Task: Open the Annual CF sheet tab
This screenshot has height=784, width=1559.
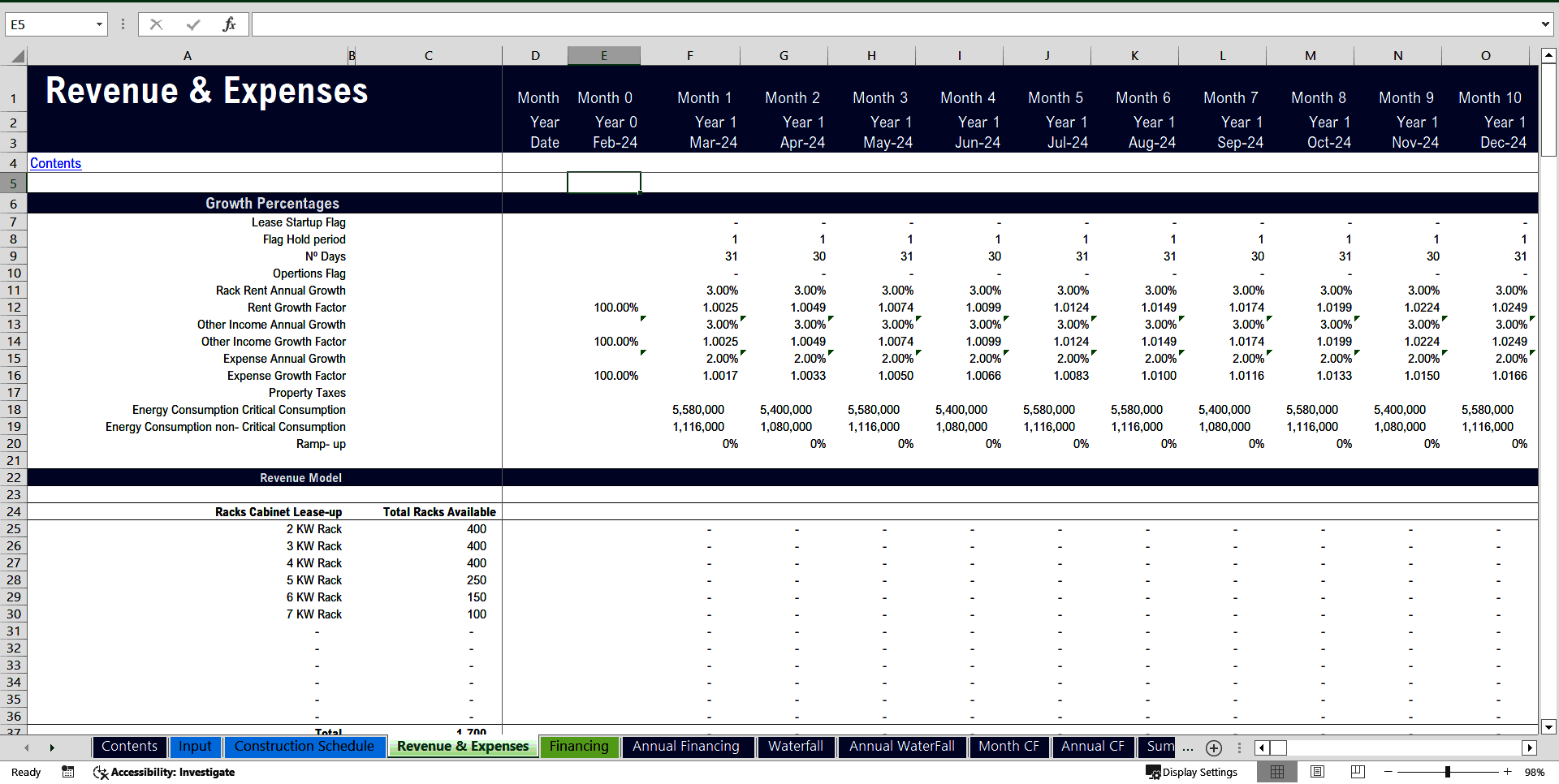Action: pyautogui.click(x=1093, y=747)
